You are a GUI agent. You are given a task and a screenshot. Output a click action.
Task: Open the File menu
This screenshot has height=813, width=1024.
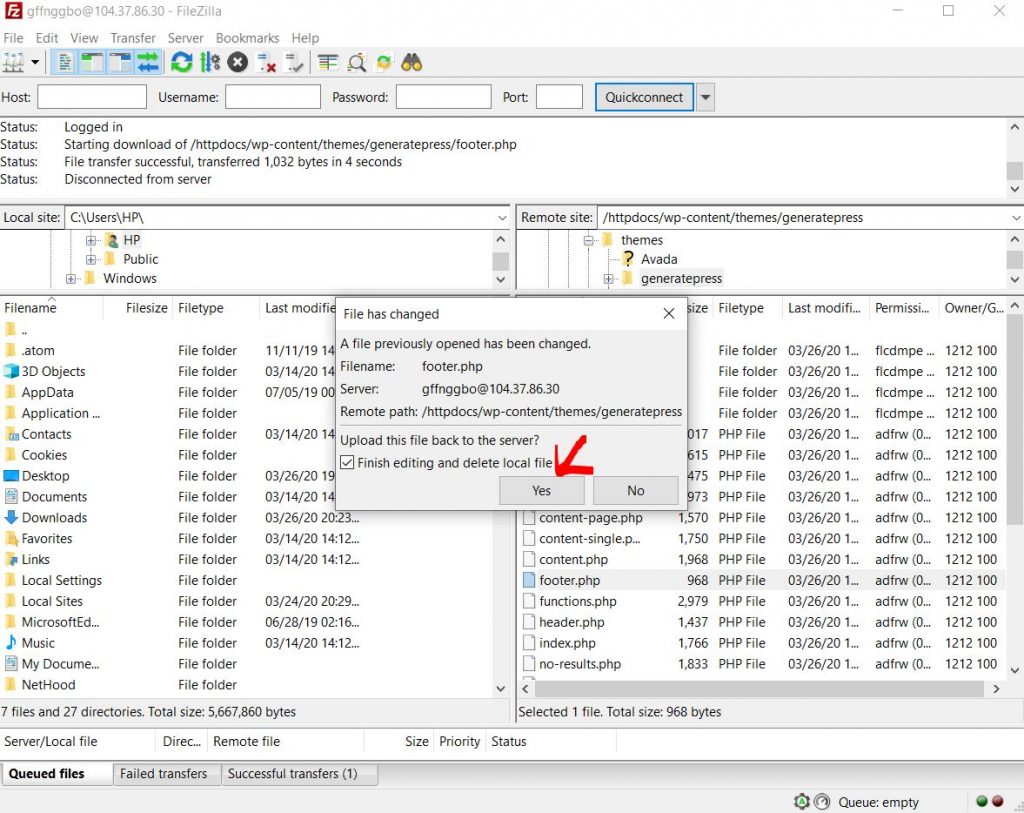click(x=13, y=38)
